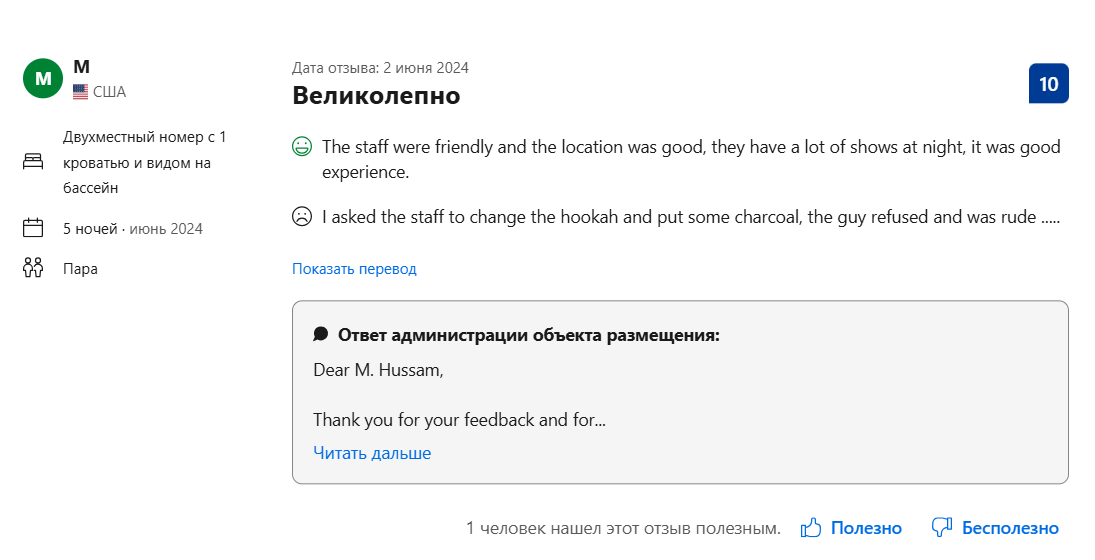
Task: Mark review as Бесполезно
Action: pyautogui.click(x=1011, y=529)
